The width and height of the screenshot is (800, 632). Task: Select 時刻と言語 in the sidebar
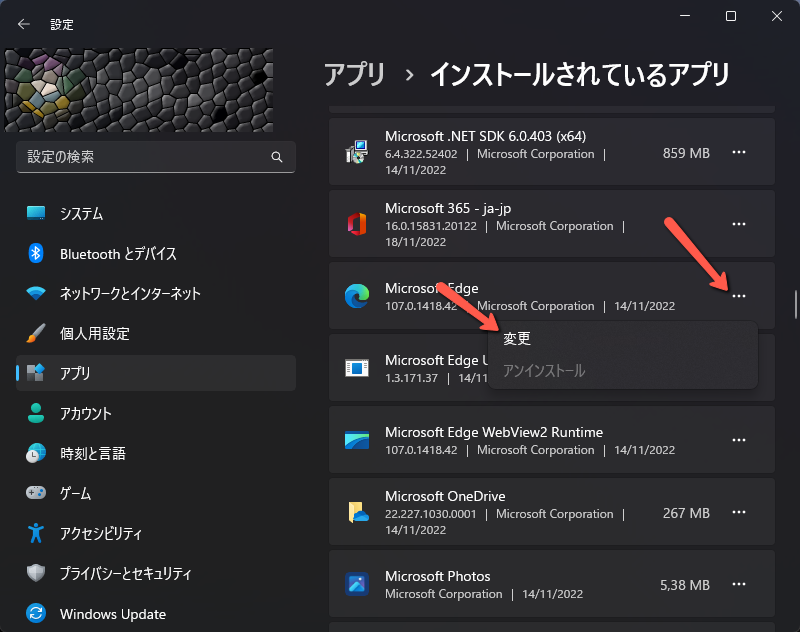156,453
